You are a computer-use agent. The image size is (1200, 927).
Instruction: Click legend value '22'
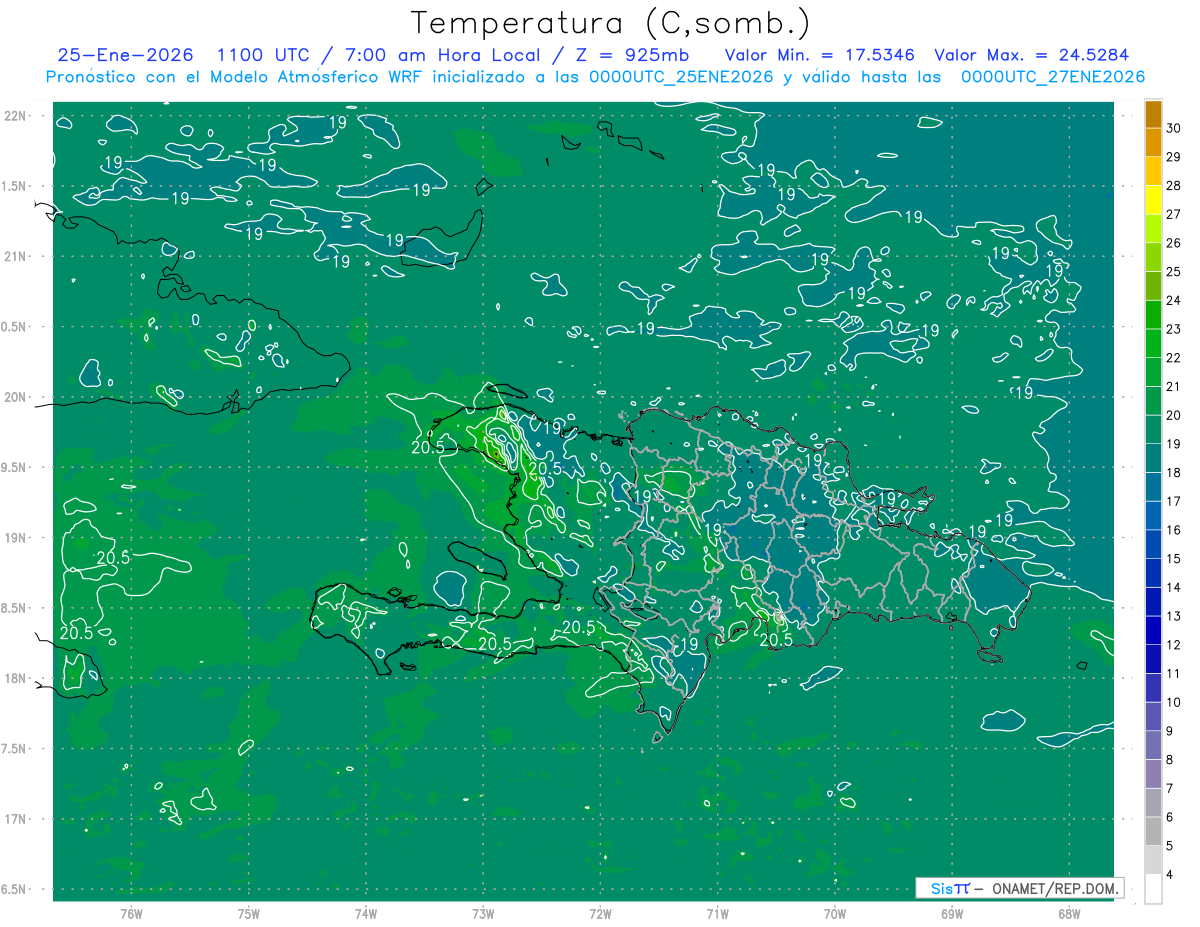pos(1174,358)
